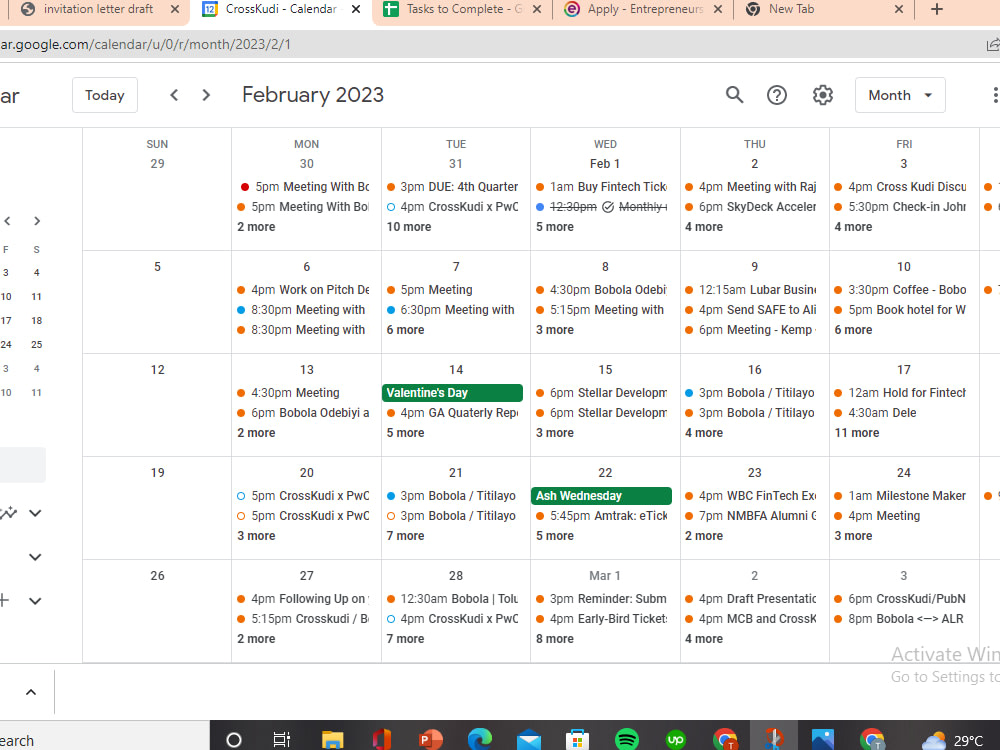Show 11 more events on Fri 17
The image size is (1000, 750).
(x=857, y=433)
